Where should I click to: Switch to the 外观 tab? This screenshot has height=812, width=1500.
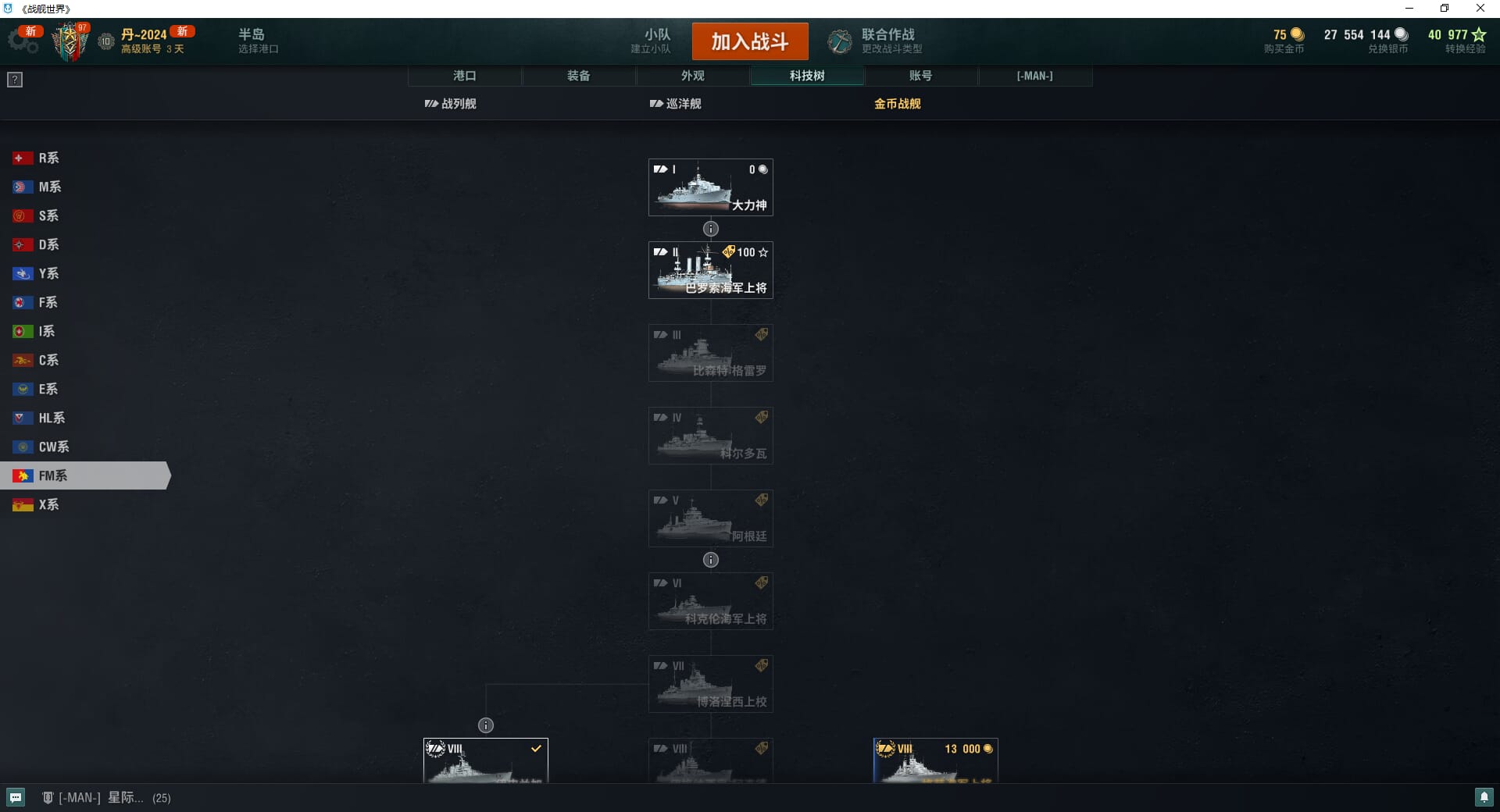pos(693,76)
